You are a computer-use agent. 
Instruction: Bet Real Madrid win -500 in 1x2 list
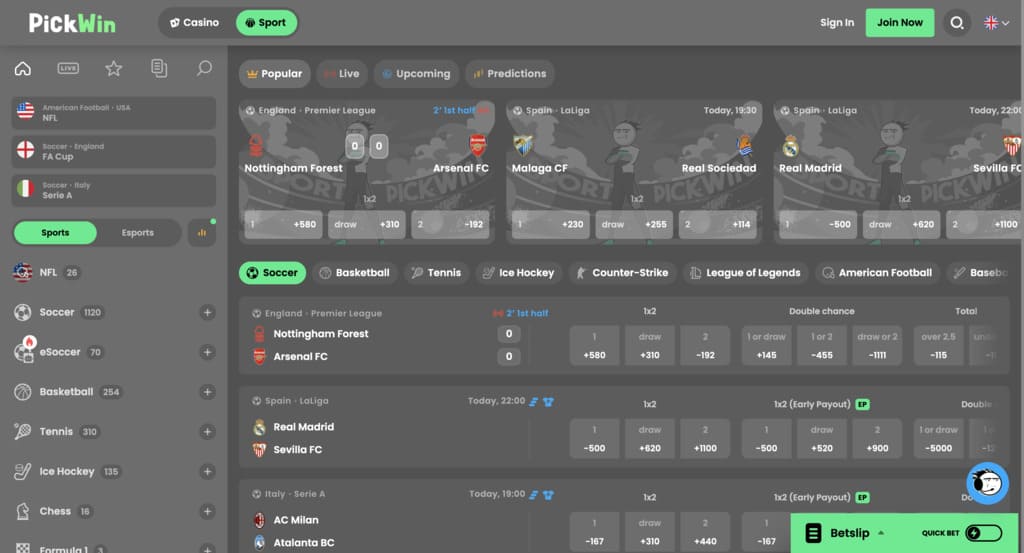tap(594, 439)
